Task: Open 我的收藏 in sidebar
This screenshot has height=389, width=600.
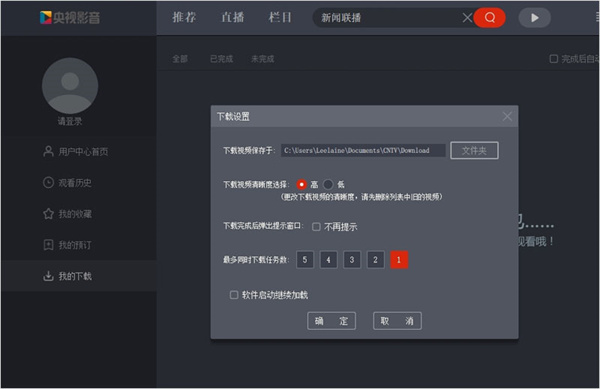Action: tap(78, 213)
